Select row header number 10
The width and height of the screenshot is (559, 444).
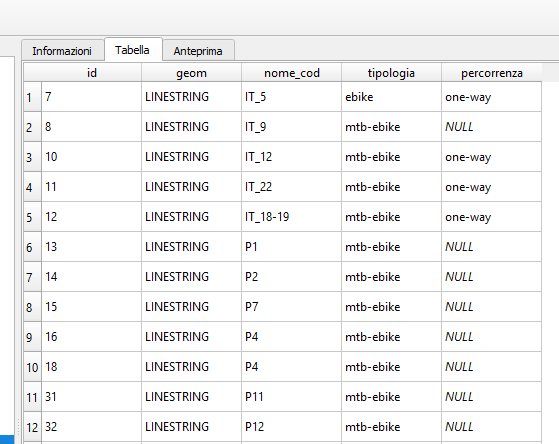coord(32,367)
